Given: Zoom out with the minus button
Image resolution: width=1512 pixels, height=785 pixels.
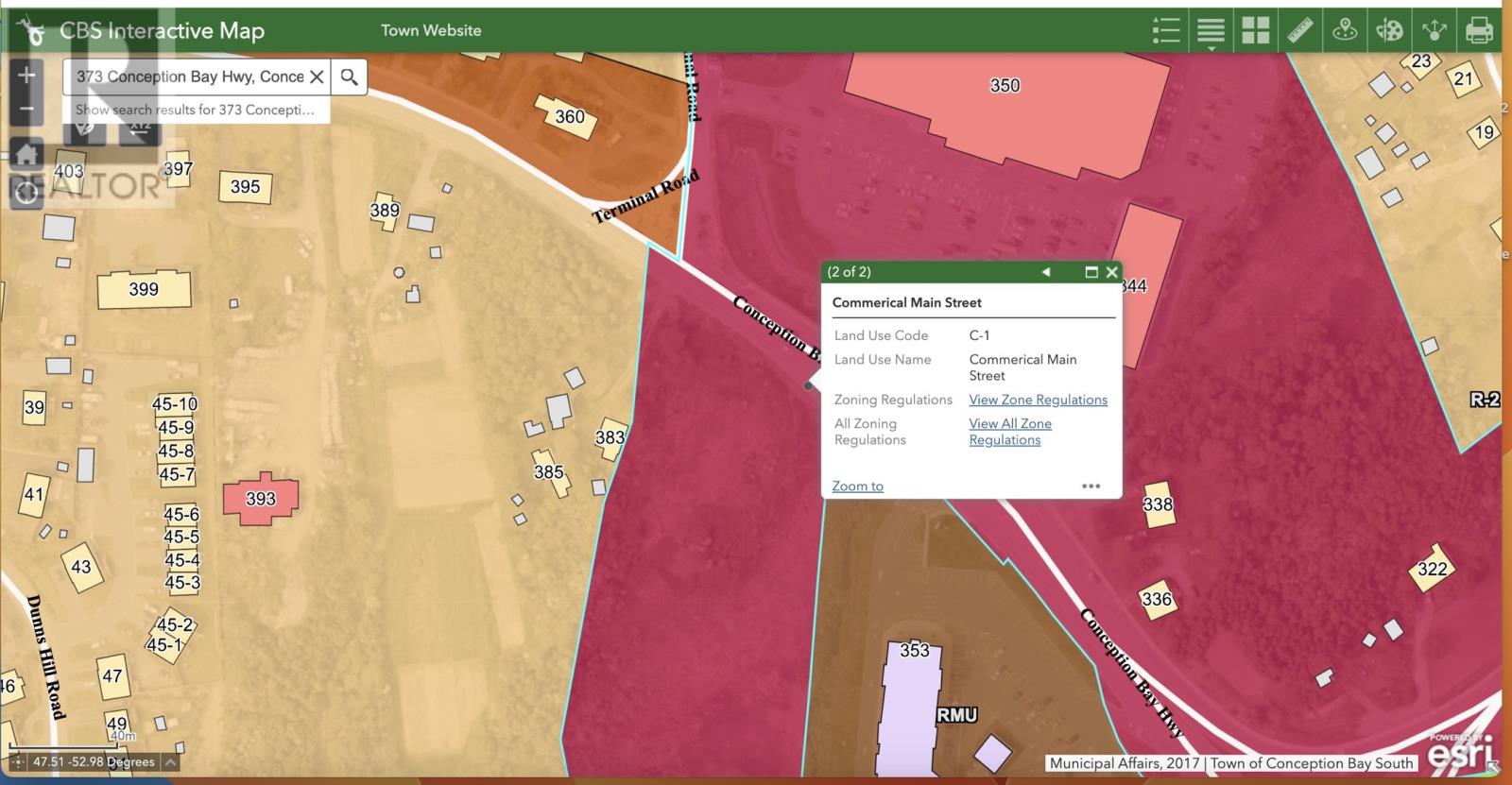Looking at the screenshot, I should point(26,108).
